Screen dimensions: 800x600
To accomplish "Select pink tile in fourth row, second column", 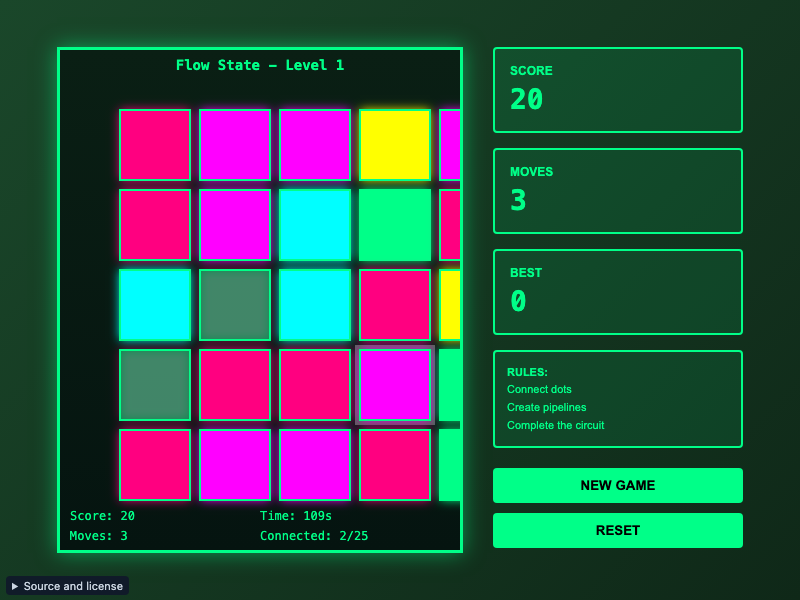I will [x=235, y=385].
